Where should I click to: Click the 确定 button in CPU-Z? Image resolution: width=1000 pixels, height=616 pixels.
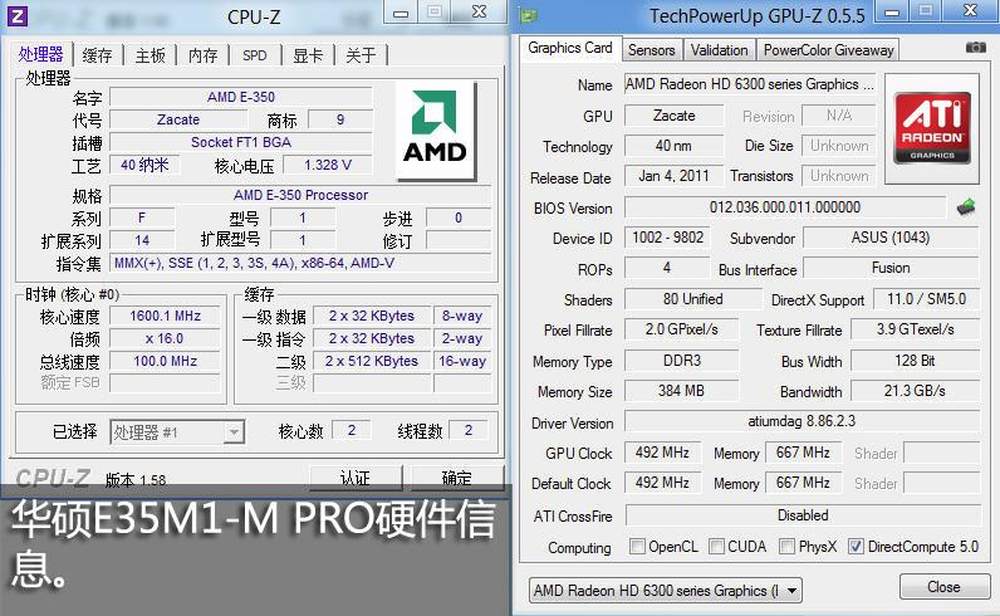coord(456,477)
